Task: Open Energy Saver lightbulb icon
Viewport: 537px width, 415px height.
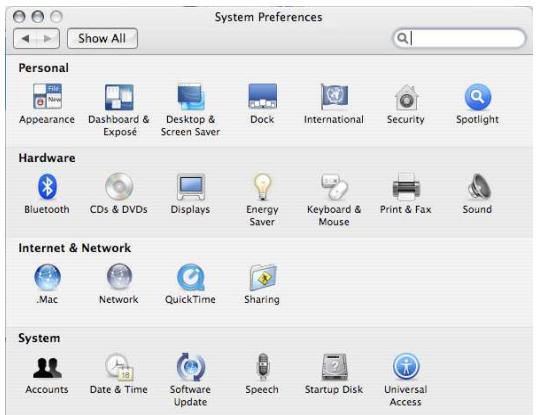Action: (262, 187)
